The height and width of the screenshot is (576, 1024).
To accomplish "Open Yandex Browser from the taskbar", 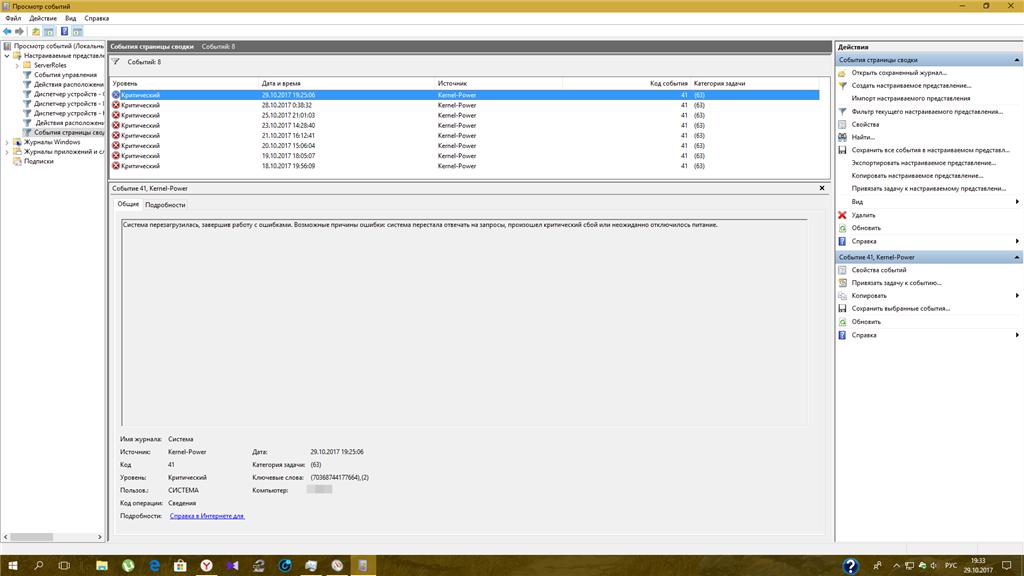I will [x=206, y=566].
